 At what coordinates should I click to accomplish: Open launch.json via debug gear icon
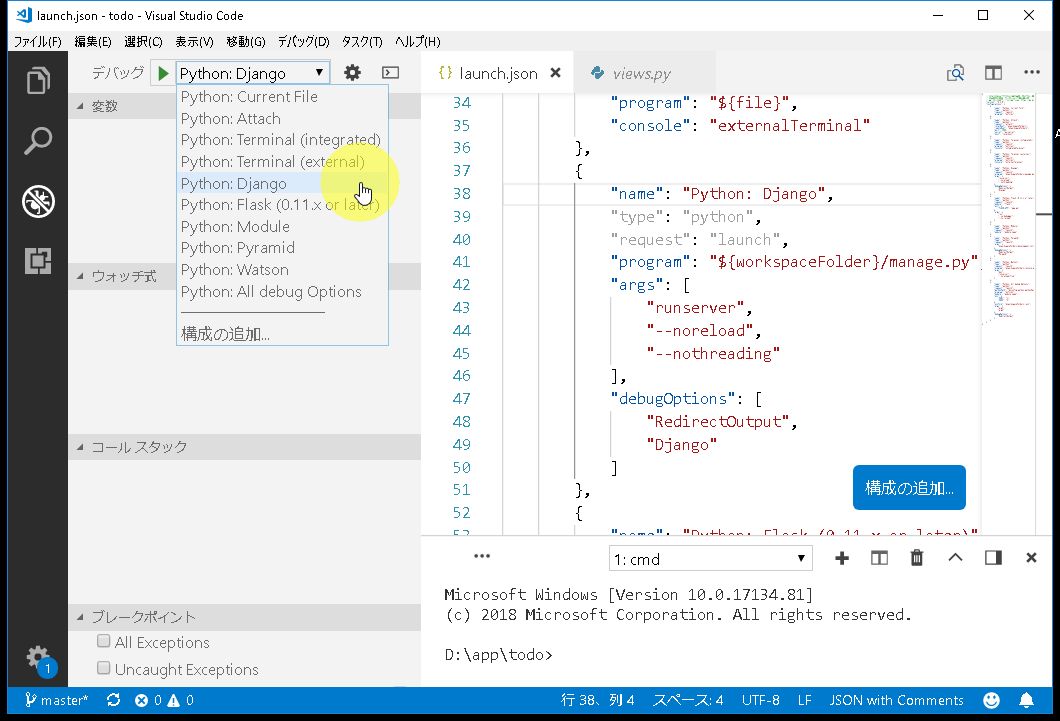click(x=352, y=73)
